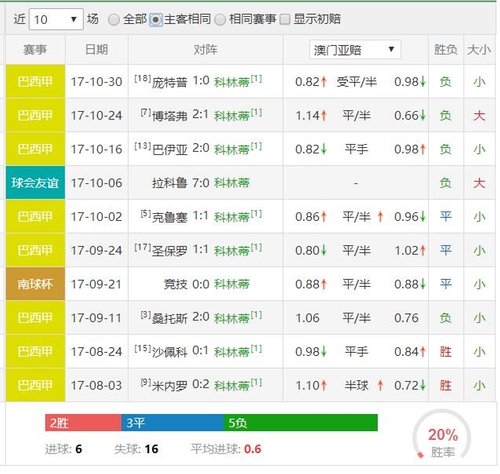Screen dimensions: 500x474
Task: Click 科林蒂 in the 17-10-30 row
Action: point(232,82)
